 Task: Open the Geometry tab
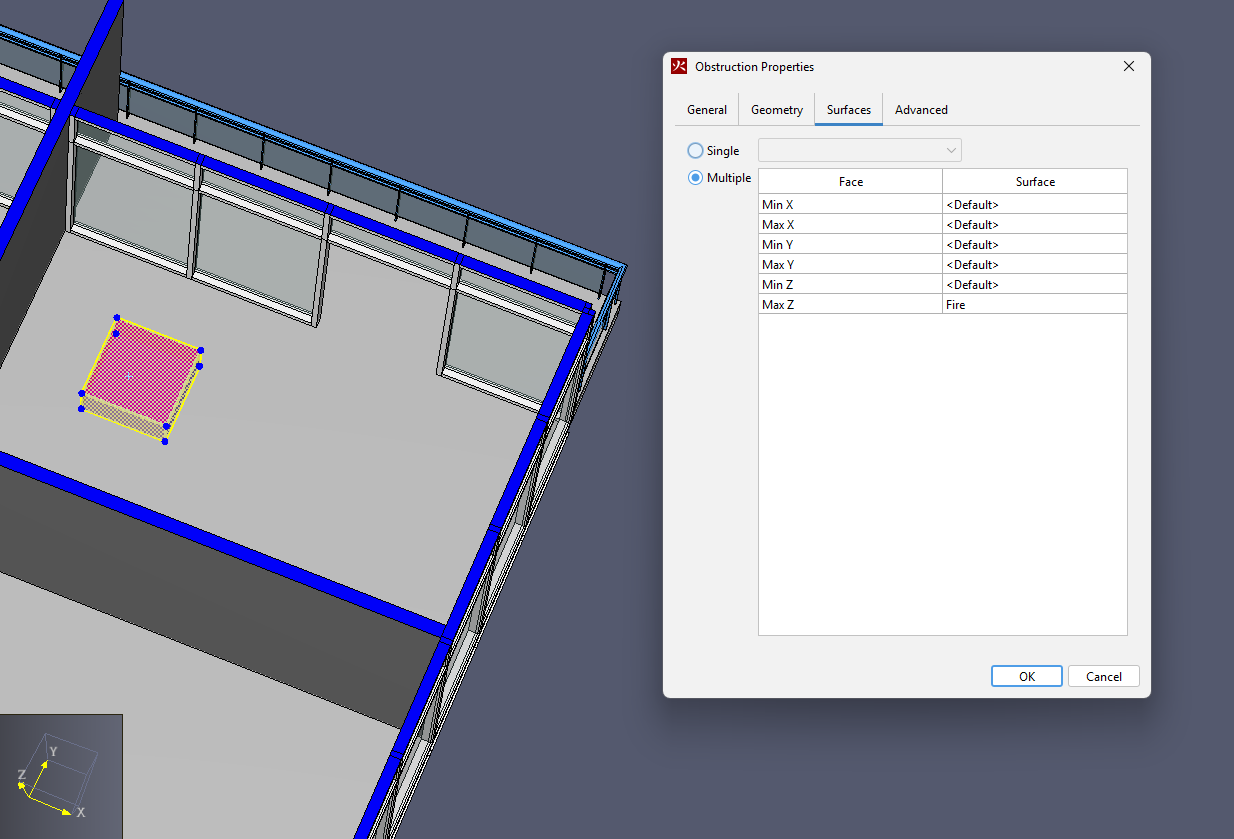point(776,110)
